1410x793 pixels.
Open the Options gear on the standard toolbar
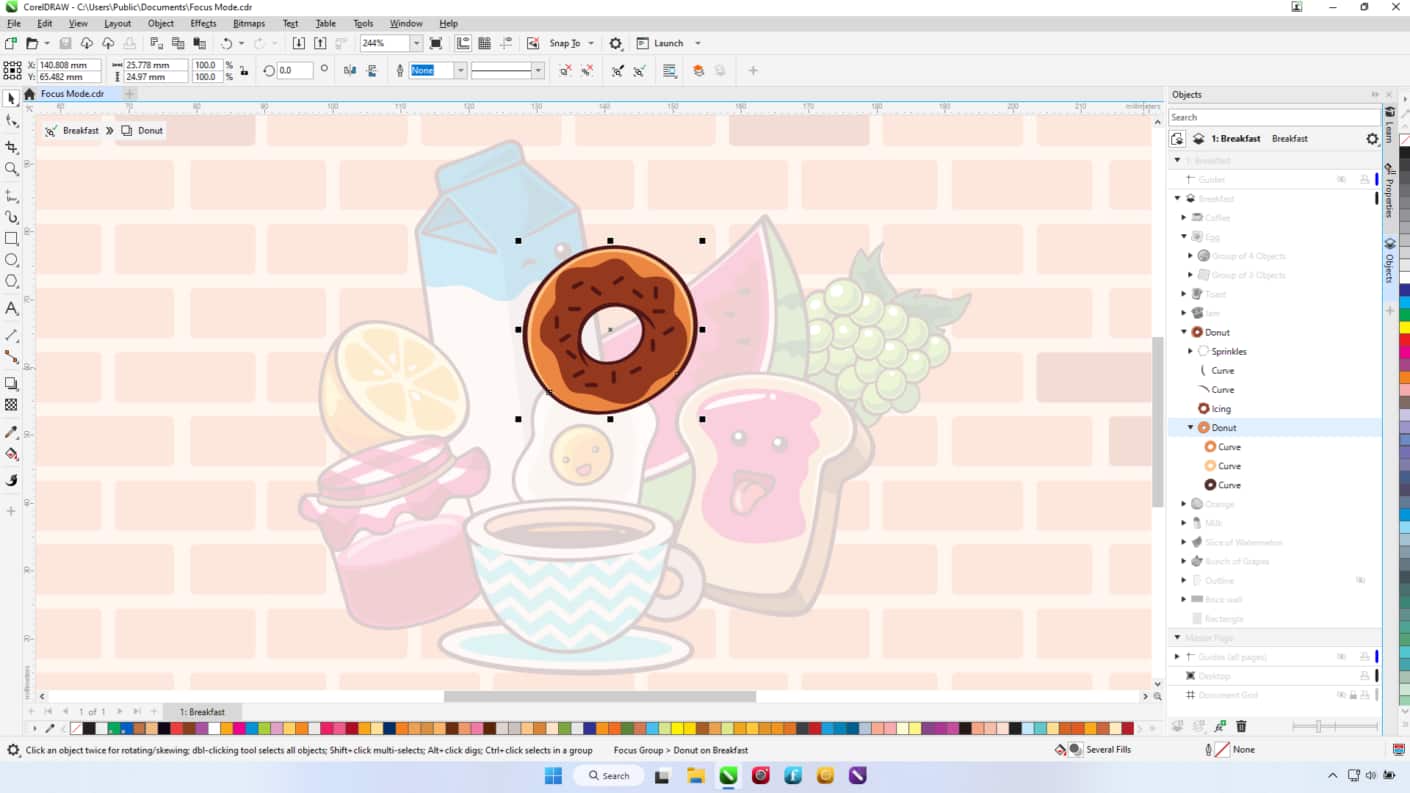point(616,43)
